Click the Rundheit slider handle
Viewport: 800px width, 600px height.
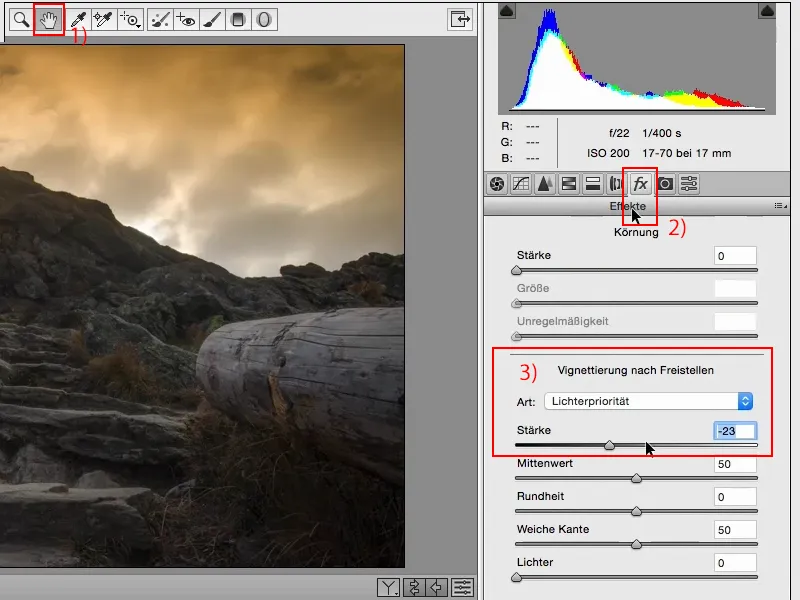[x=636, y=511]
